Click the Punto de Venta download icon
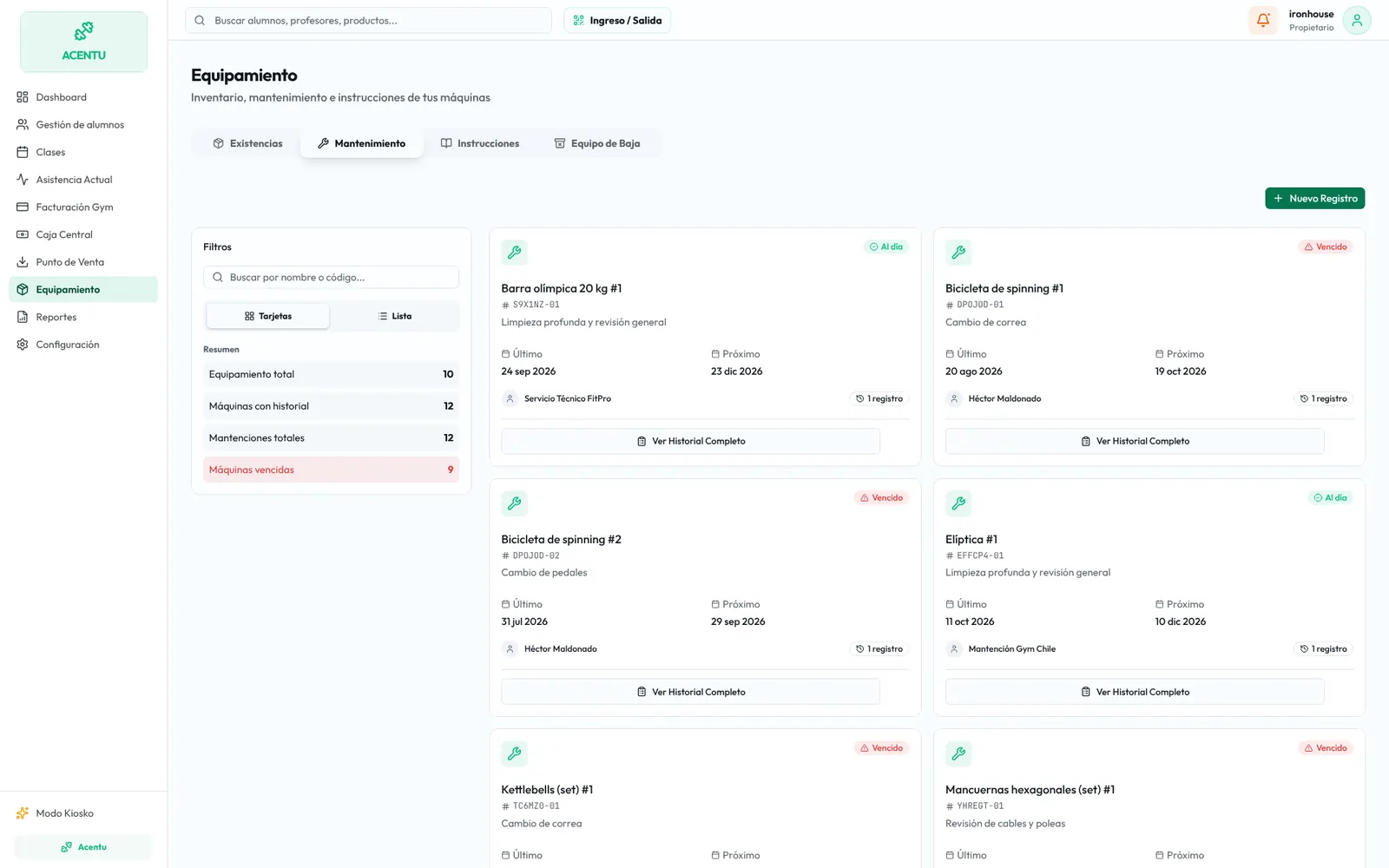 [23, 262]
